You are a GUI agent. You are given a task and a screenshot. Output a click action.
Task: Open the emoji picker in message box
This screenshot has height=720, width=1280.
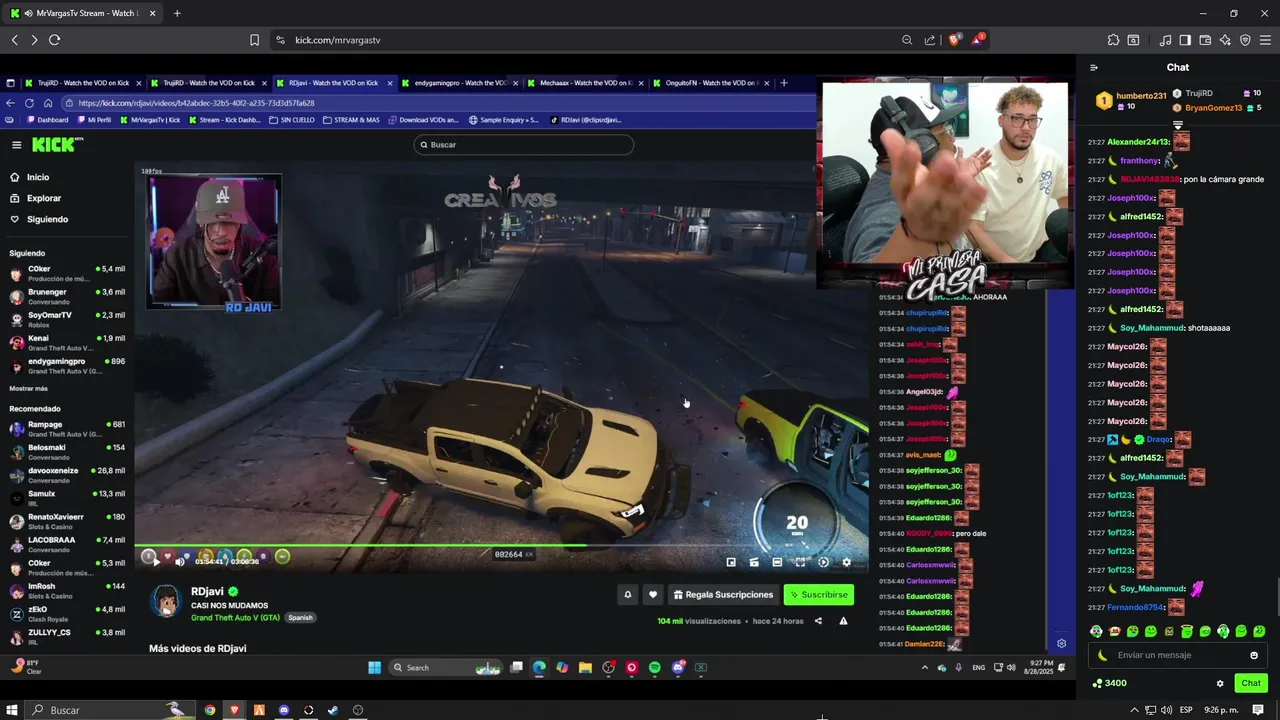tap(1254, 655)
